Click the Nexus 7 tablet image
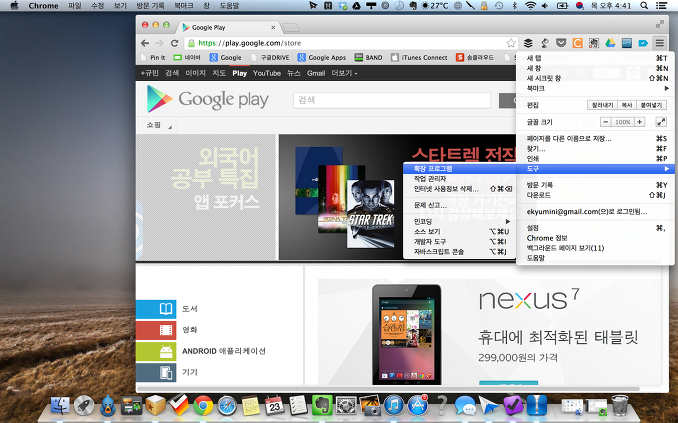This screenshot has height=423, width=678. (x=406, y=334)
